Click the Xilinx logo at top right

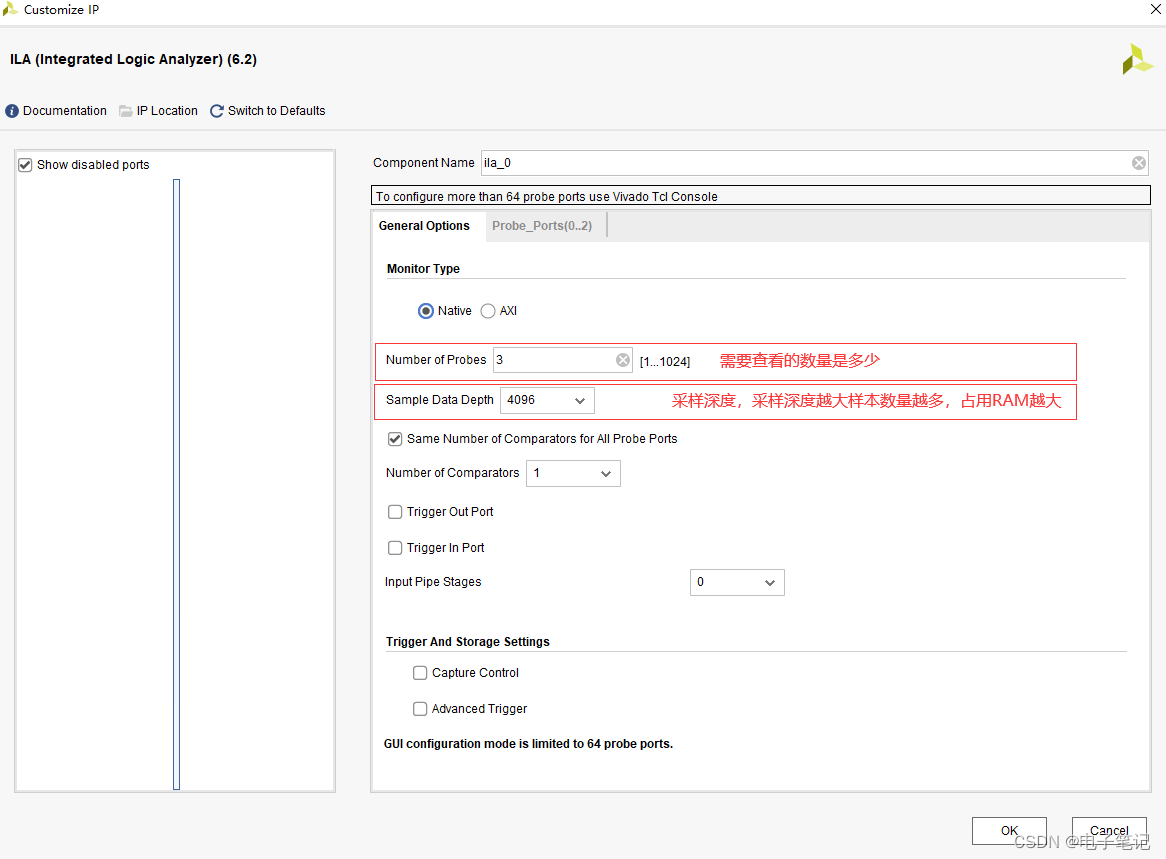tap(1137, 59)
